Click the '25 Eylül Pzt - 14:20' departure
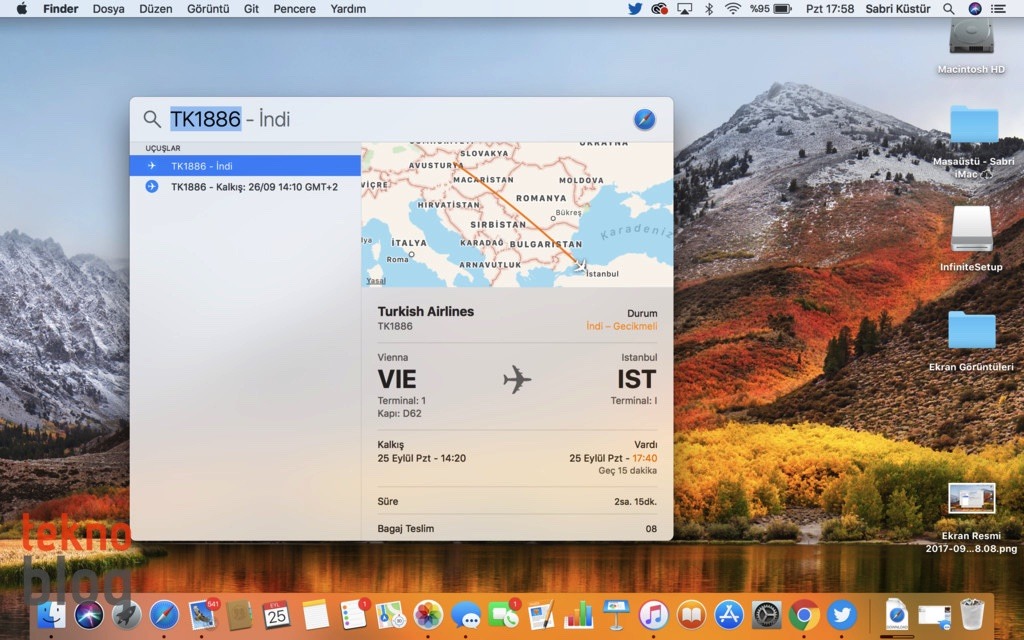Image resolution: width=1024 pixels, height=640 pixels. tap(422, 458)
